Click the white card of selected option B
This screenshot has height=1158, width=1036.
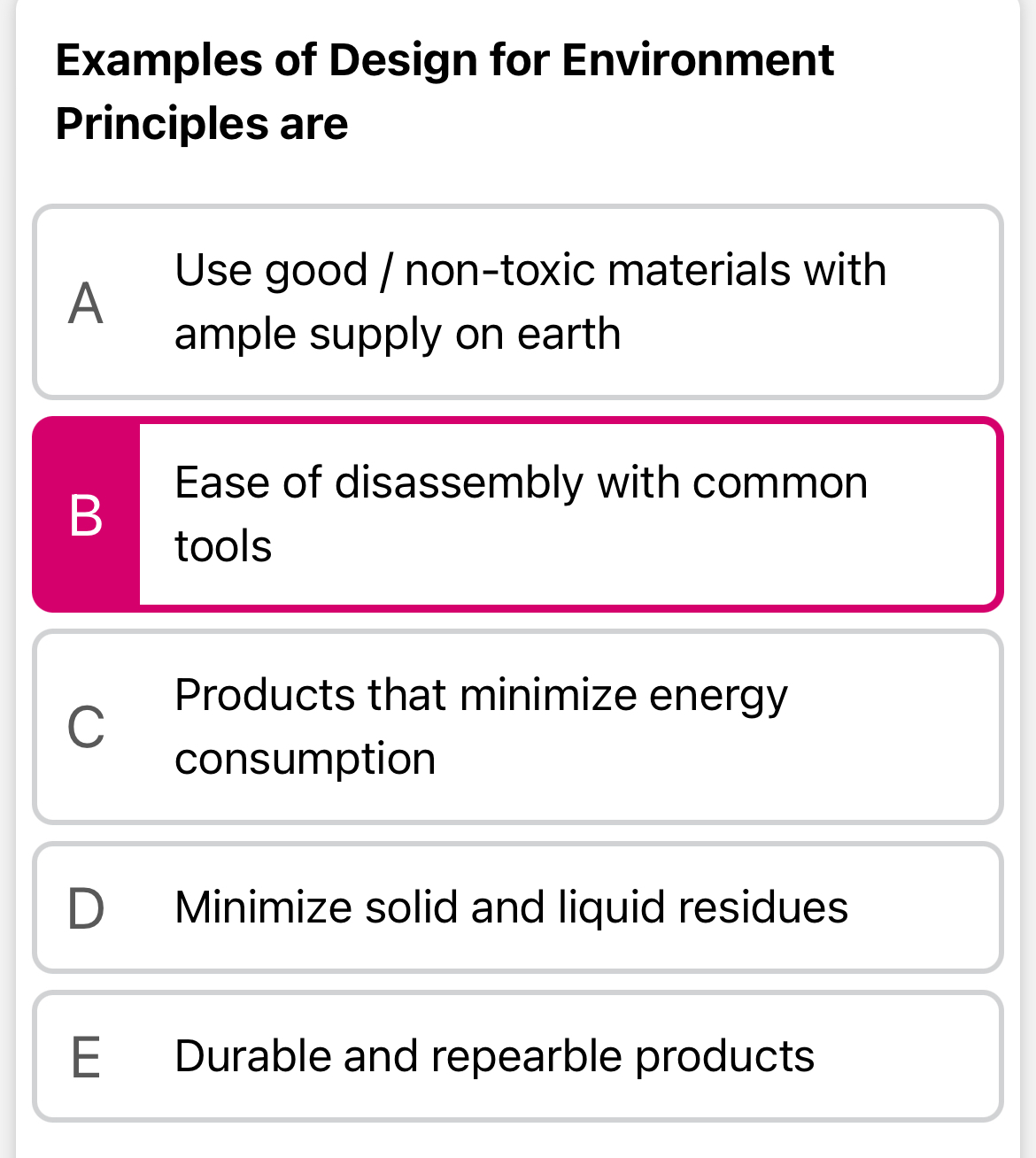(570, 513)
